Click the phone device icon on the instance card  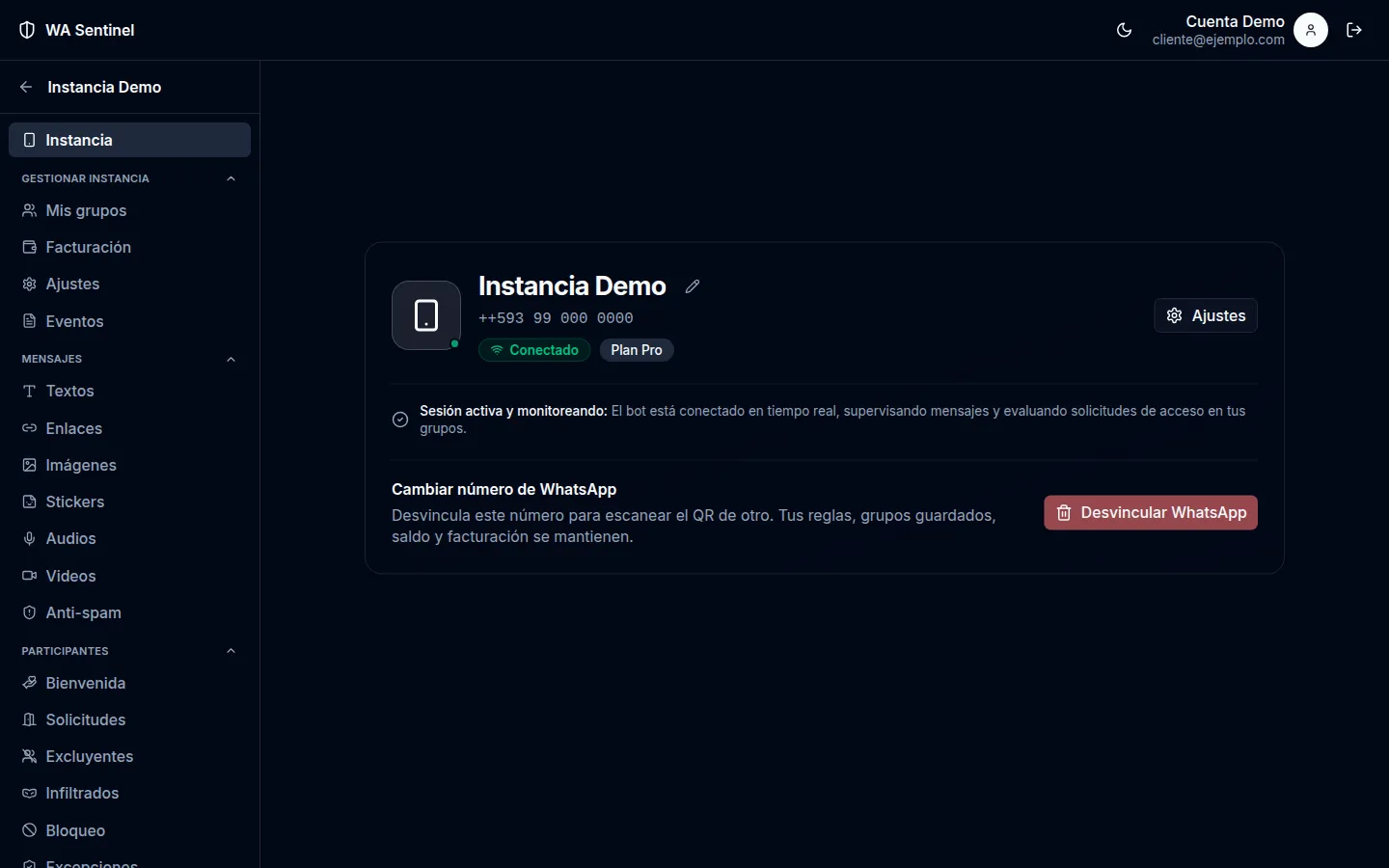pos(426,315)
